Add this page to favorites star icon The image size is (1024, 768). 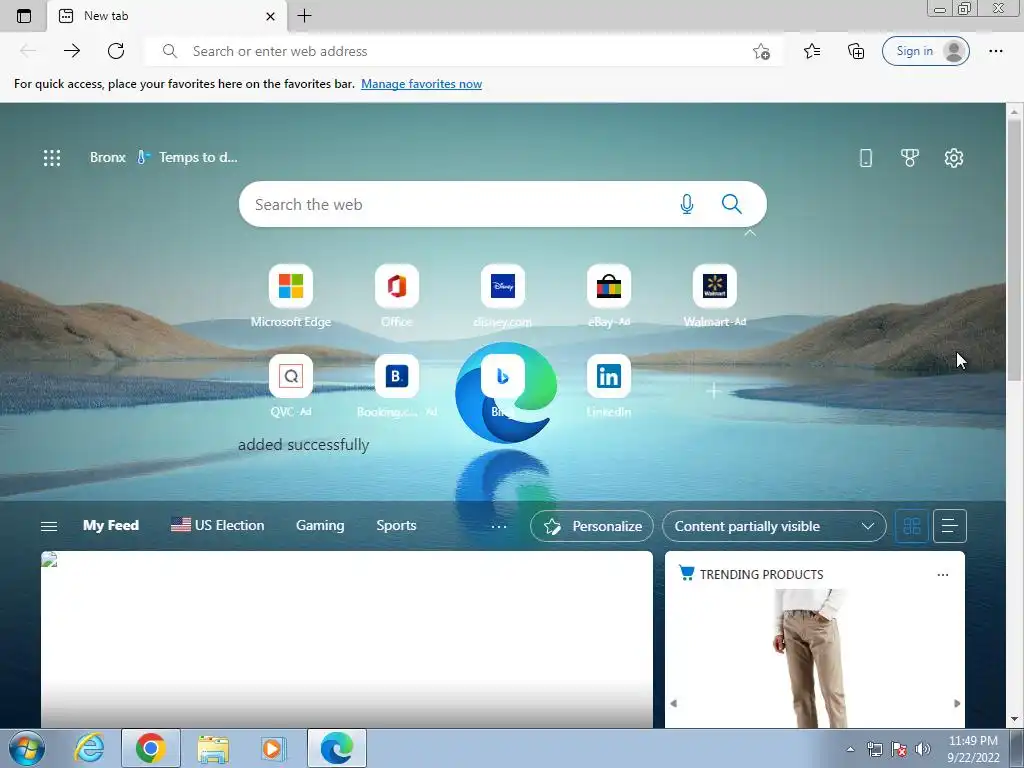click(761, 51)
